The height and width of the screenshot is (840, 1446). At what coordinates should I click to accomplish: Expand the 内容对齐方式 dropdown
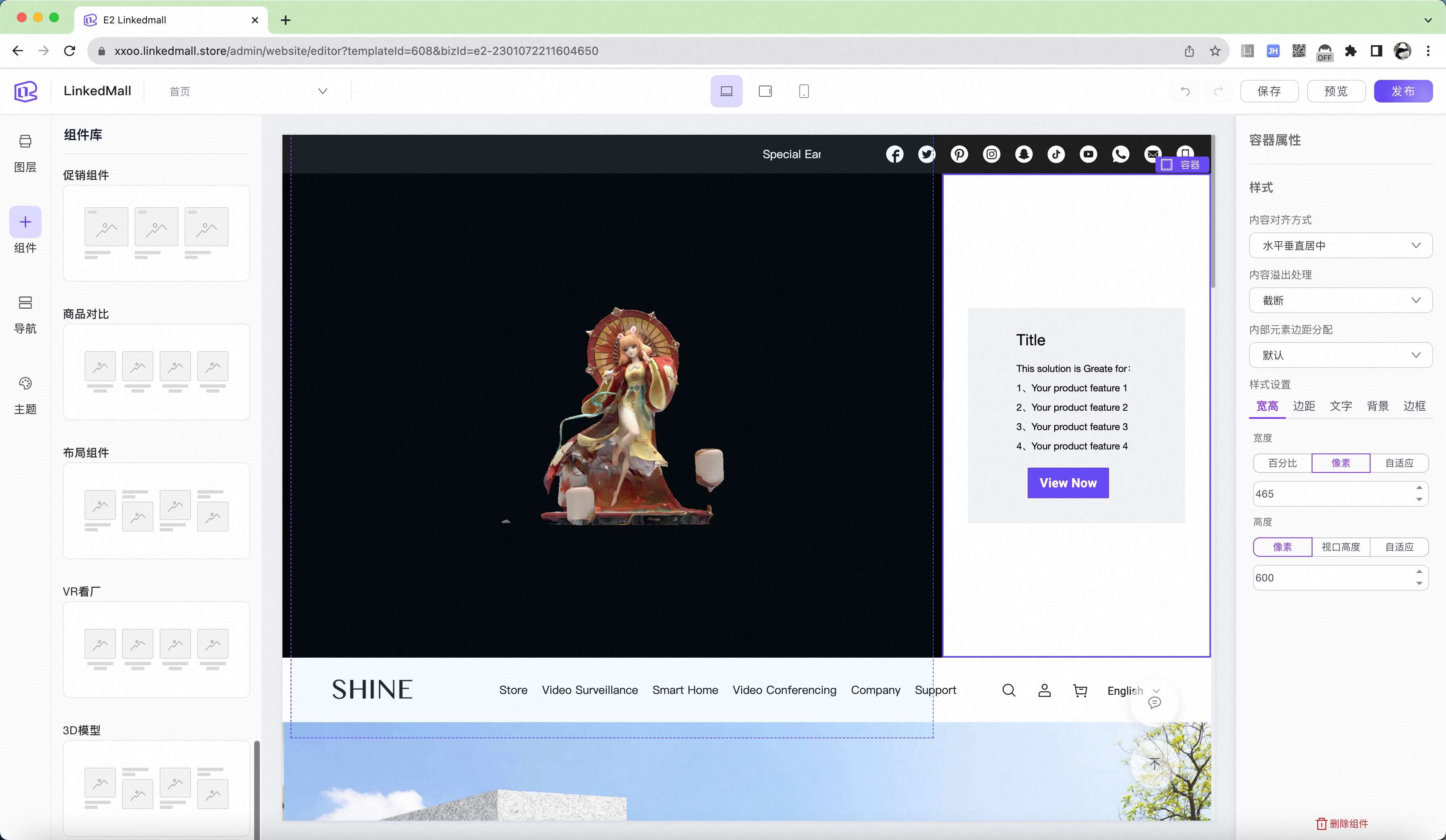pyautogui.click(x=1340, y=246)
